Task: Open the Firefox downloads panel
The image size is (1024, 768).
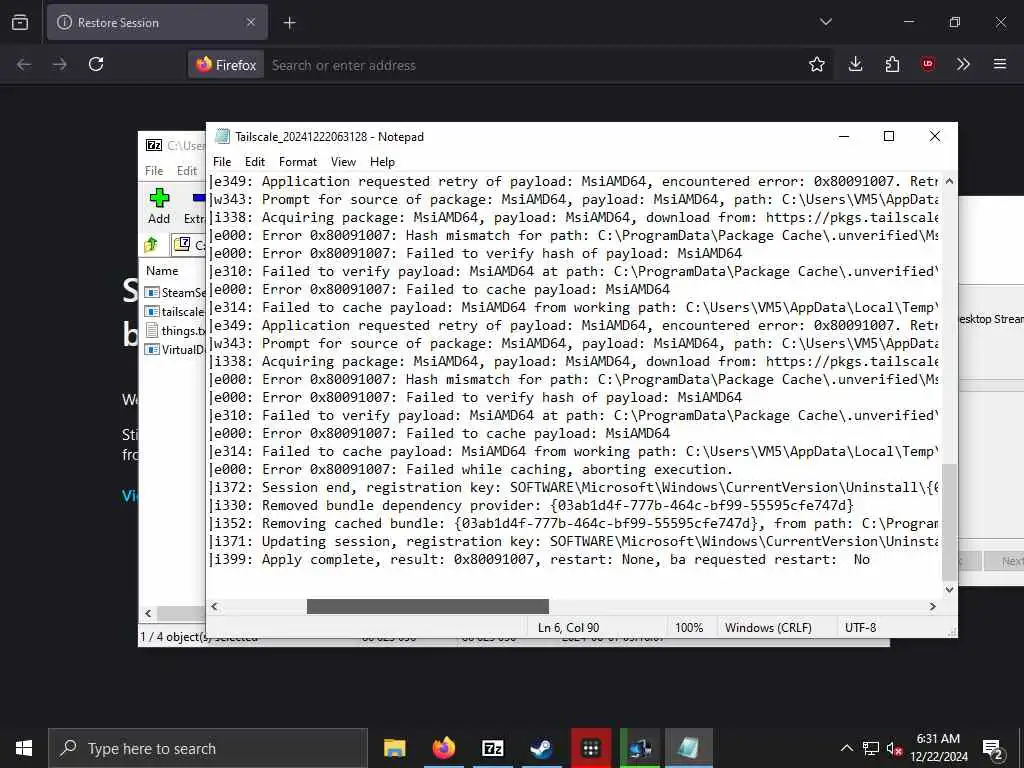Action: pos(856,65)
